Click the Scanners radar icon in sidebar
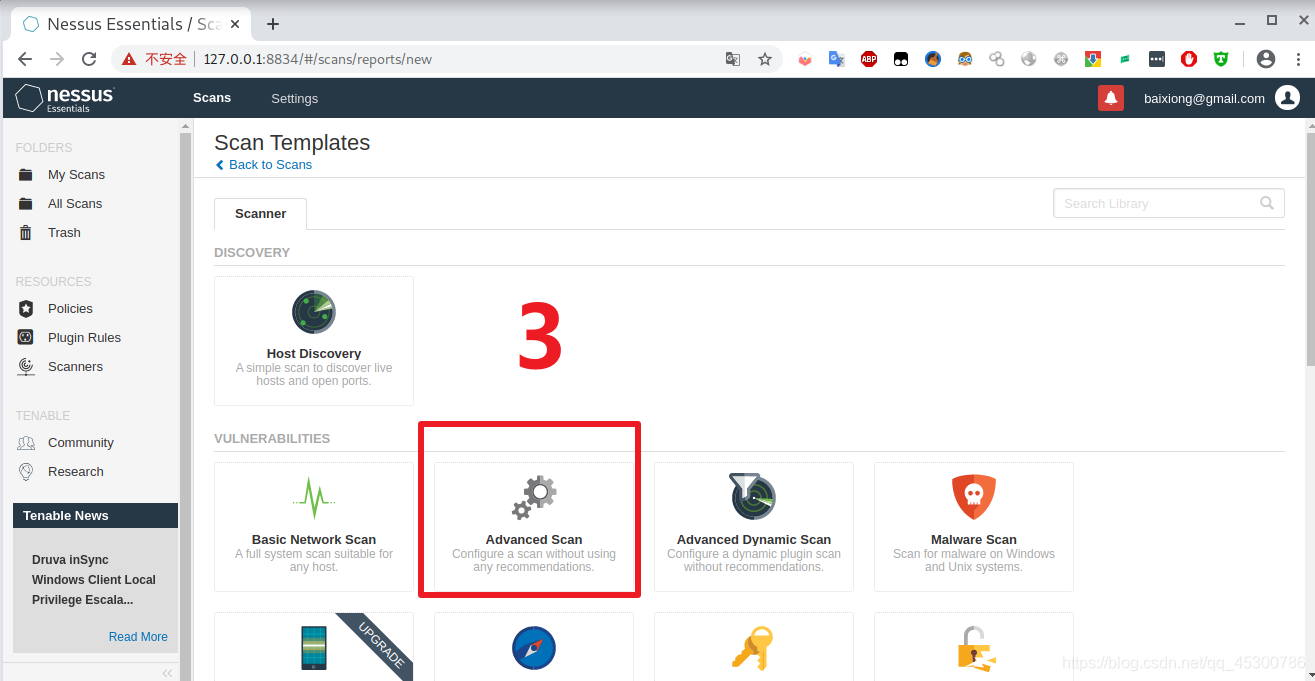The width and height of the screenshot is (1315, 681). coord(26,366)
